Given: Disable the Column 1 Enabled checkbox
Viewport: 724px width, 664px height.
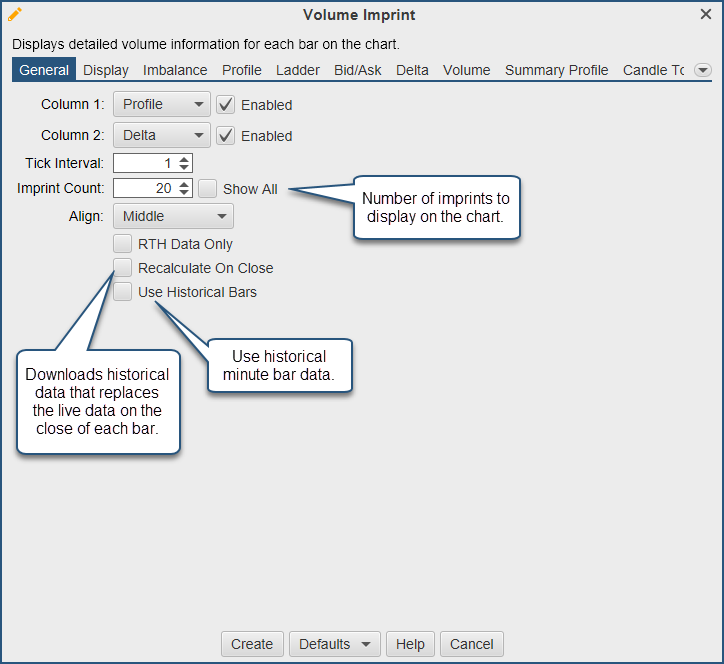Looking at the screenshot, I should tap(226, 104).
